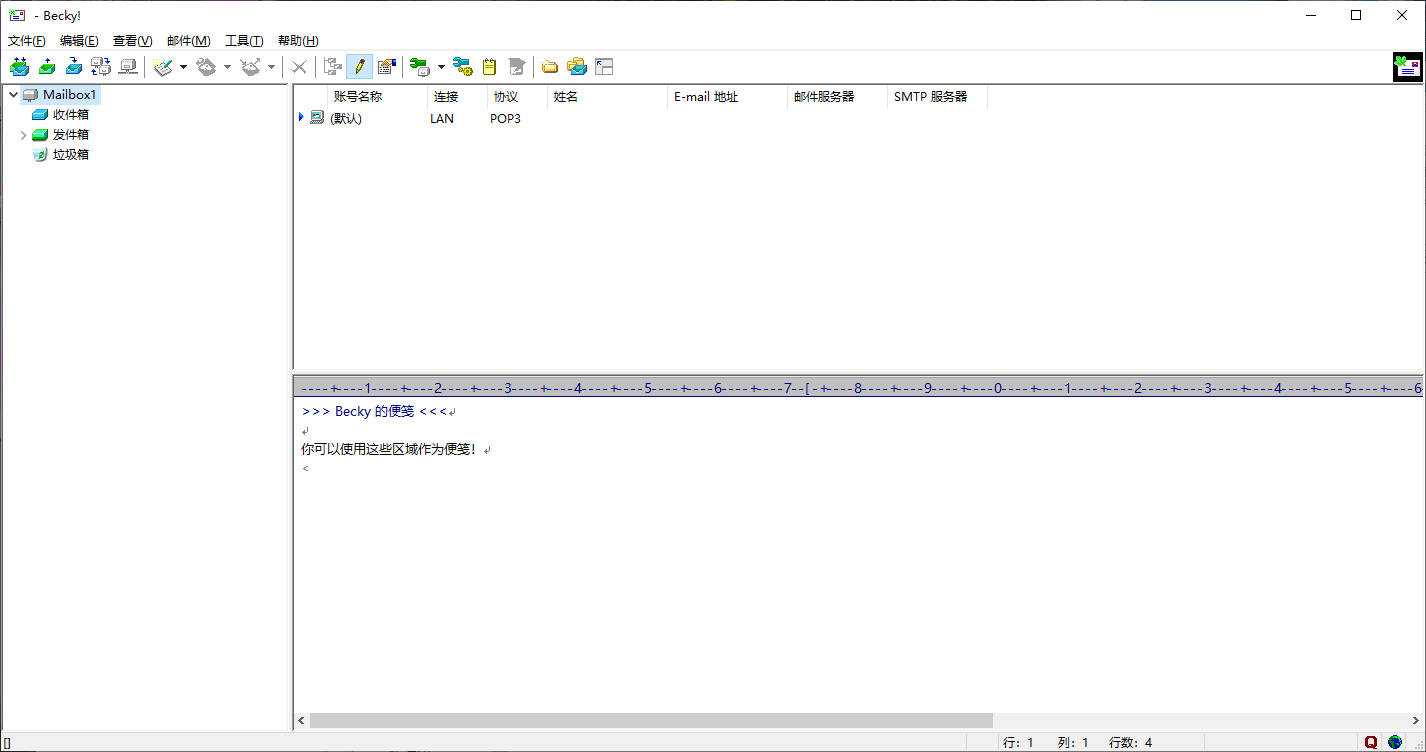The height and width of the screenshot is (752, 1426).
Task: Click the SMTP 服务器 column header
Action: pos(937,97)
